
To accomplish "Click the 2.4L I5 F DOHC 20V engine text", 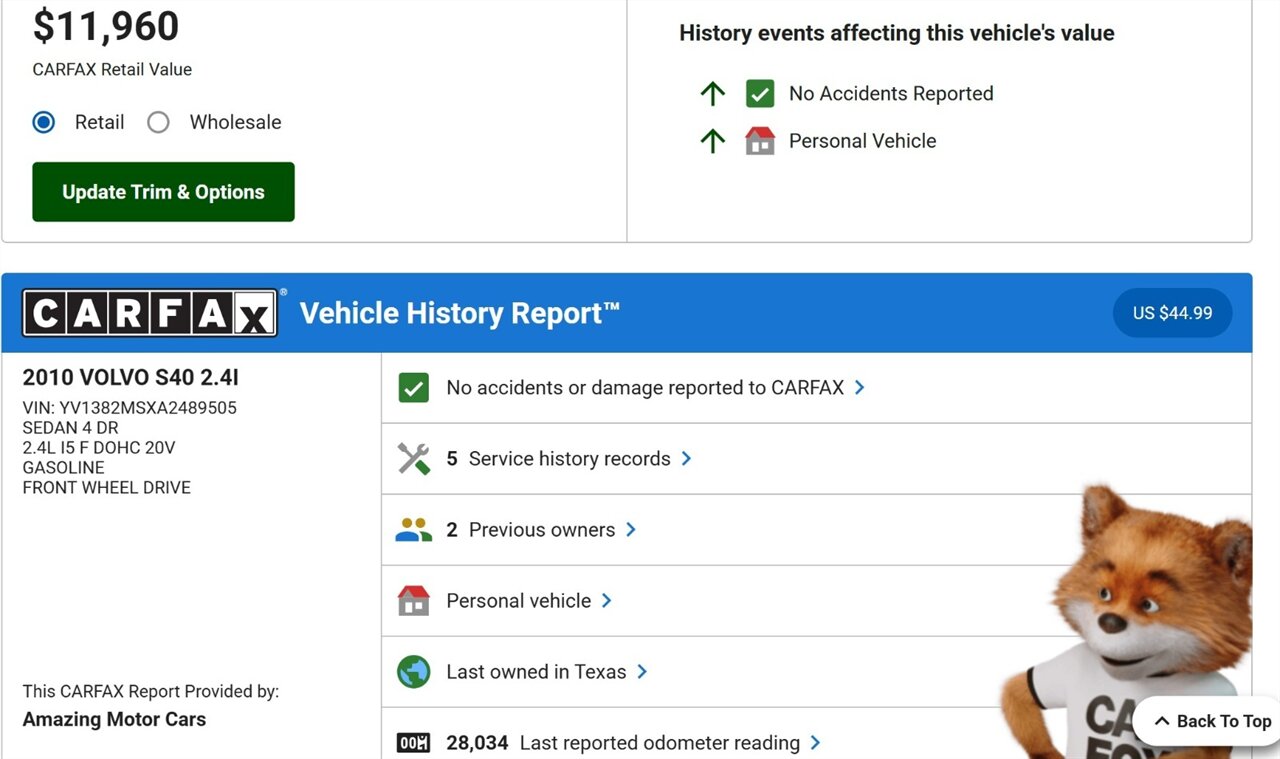I will tap(99, 448).
